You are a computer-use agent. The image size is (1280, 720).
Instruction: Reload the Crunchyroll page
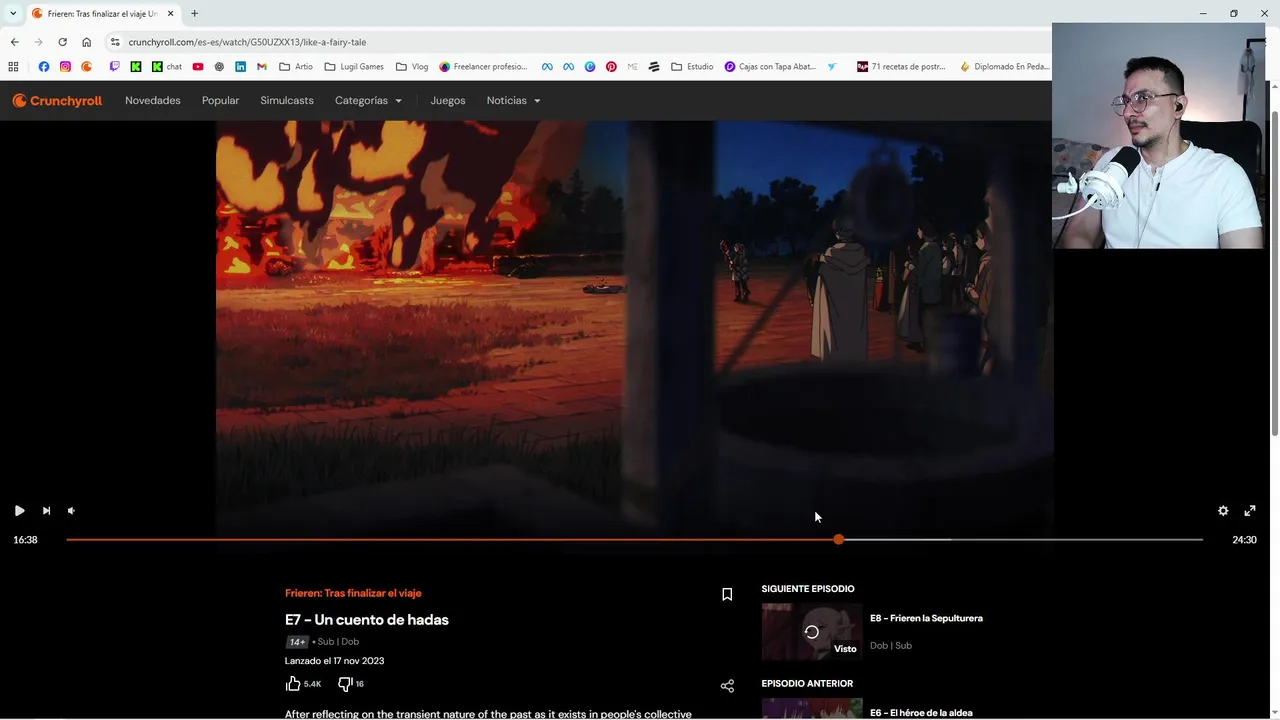(x=62, y=42)
